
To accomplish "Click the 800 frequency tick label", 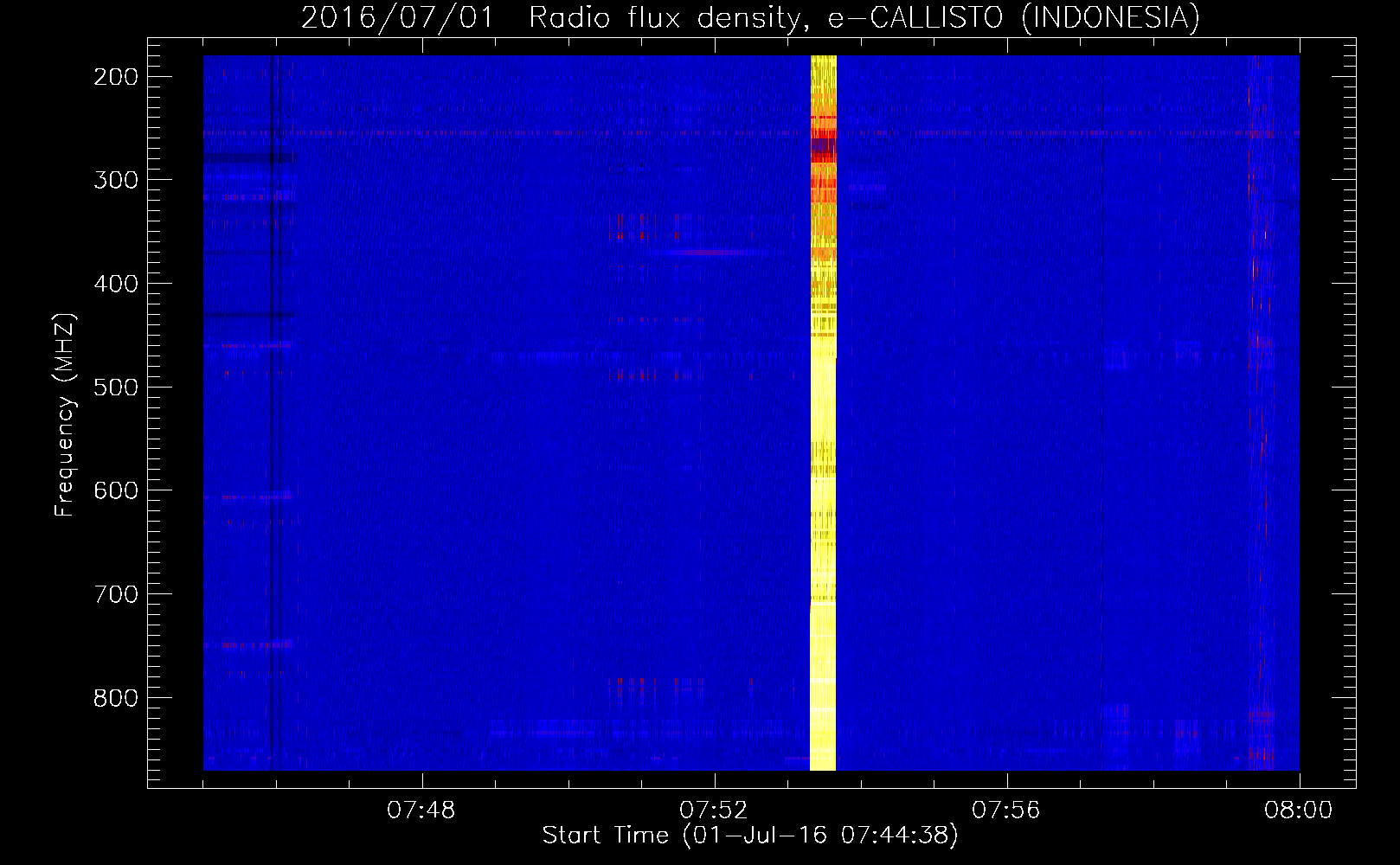I will click(116, 698).
